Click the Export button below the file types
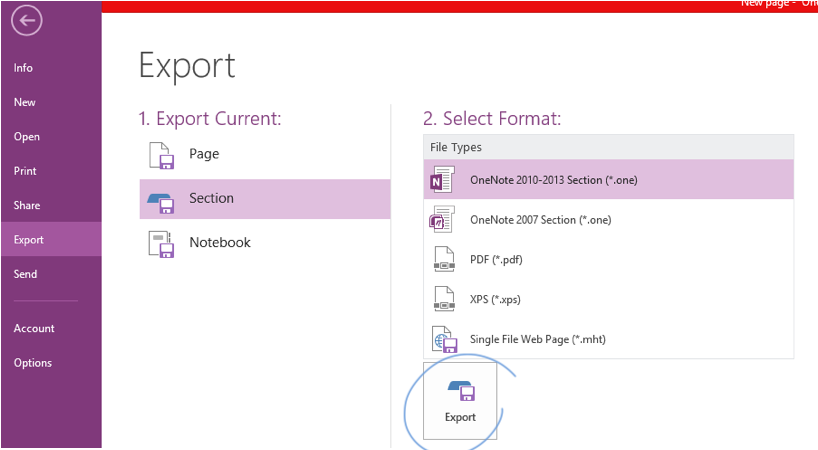 (460, 400)
